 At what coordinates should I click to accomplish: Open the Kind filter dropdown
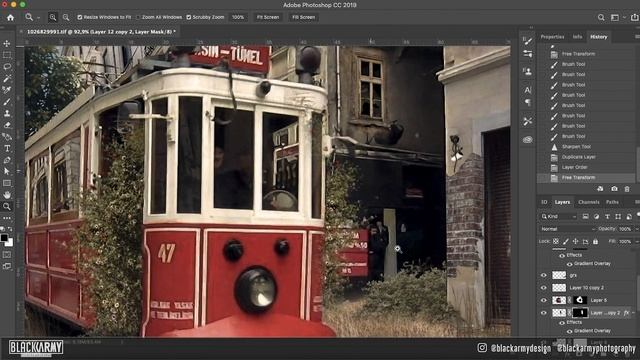point(559,216)
